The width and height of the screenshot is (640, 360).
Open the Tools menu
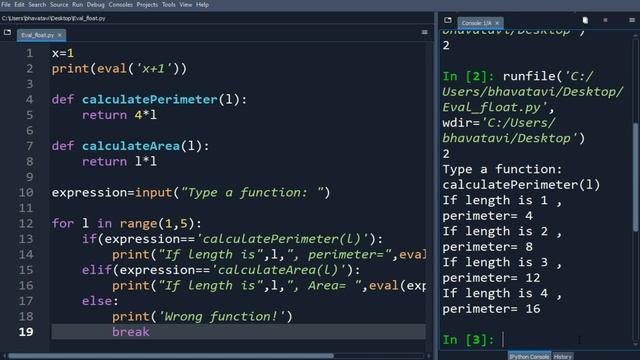[169, 4]
